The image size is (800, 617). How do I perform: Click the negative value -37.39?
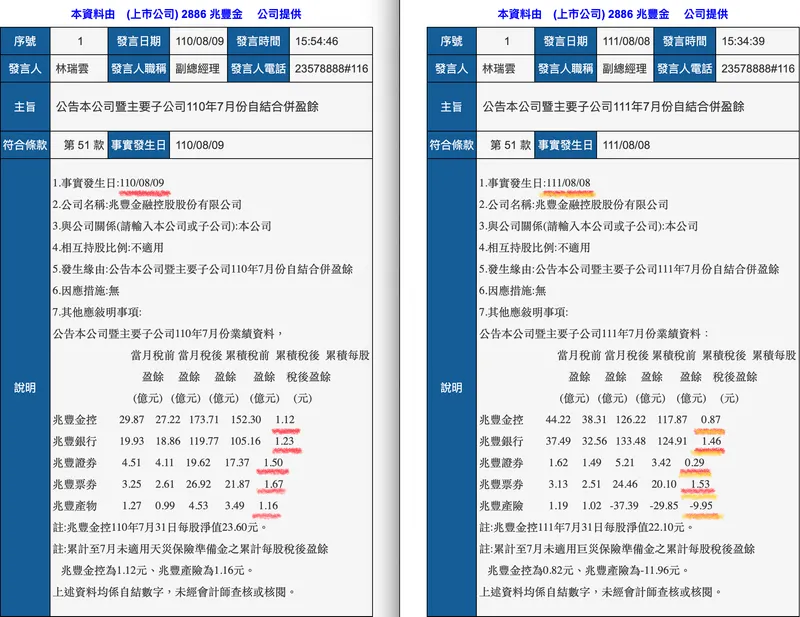[x=624, y=506]
